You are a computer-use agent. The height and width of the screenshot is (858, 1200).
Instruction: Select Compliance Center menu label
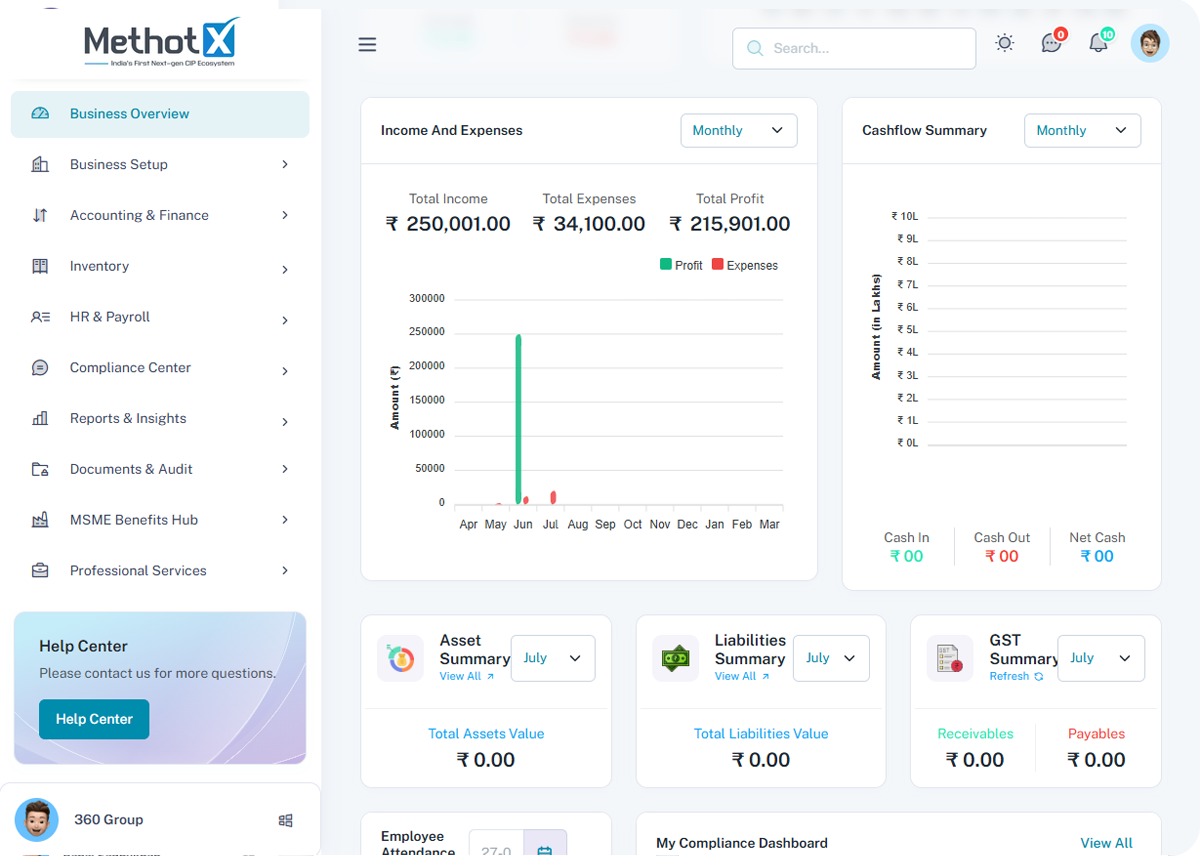(130, 368)
